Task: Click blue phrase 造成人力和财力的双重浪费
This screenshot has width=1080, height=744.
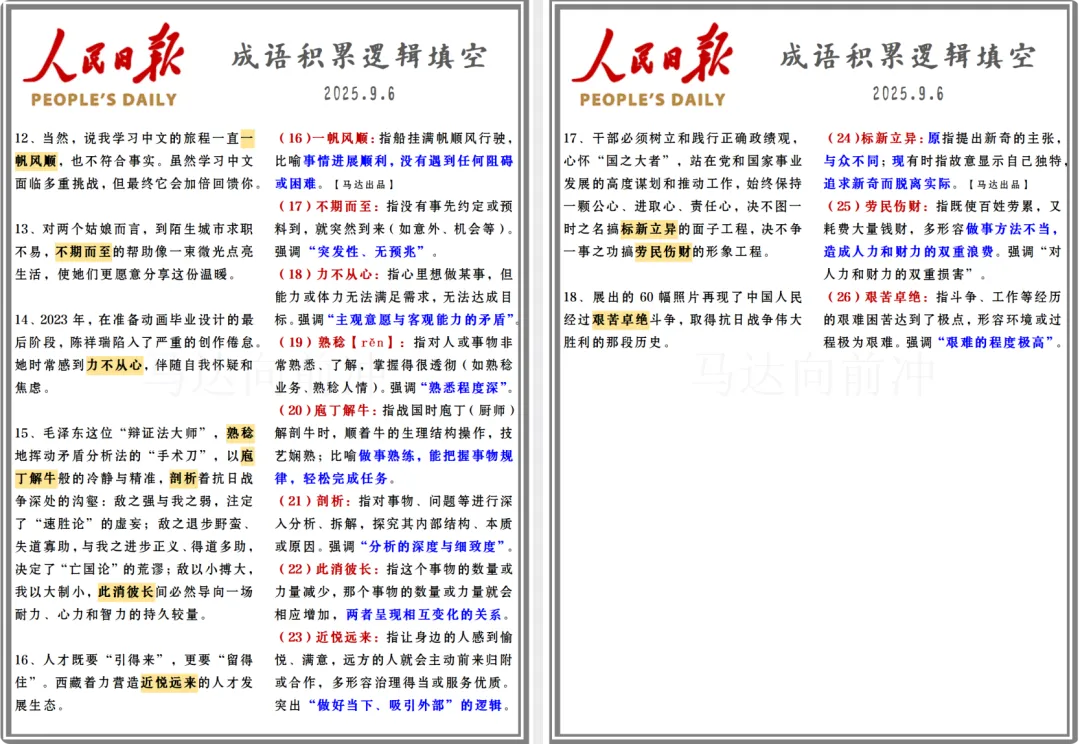Action: (908, 252)
